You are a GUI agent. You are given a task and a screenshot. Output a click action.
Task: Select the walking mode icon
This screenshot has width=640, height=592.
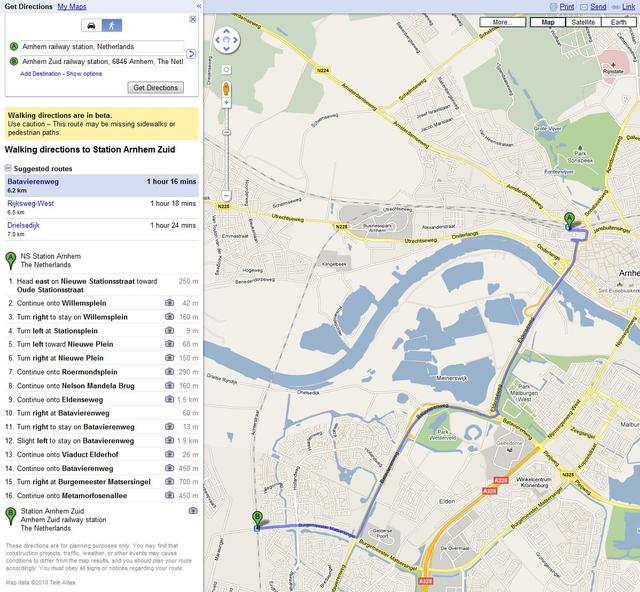click(111, 25)
